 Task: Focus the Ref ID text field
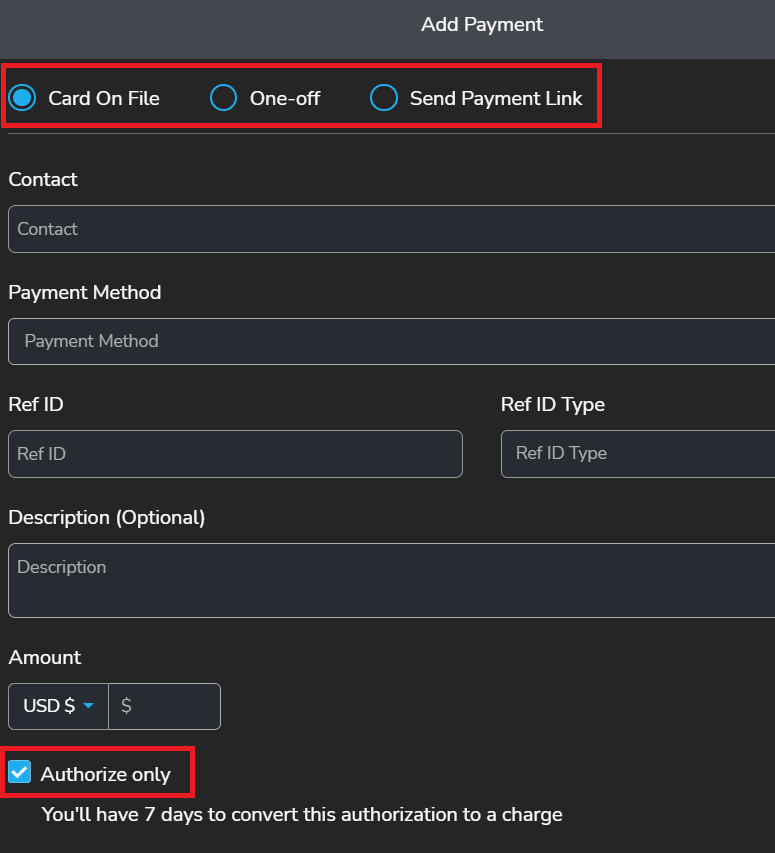[x=235, y=454]
